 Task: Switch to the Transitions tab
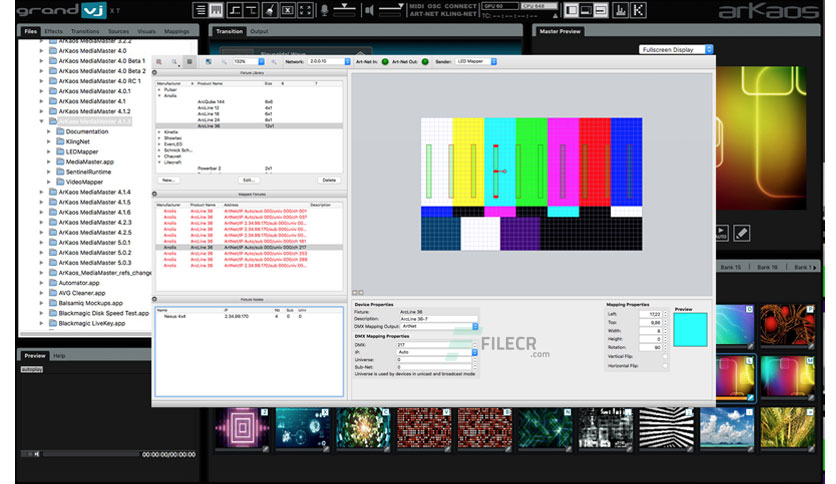coord(85,31)
